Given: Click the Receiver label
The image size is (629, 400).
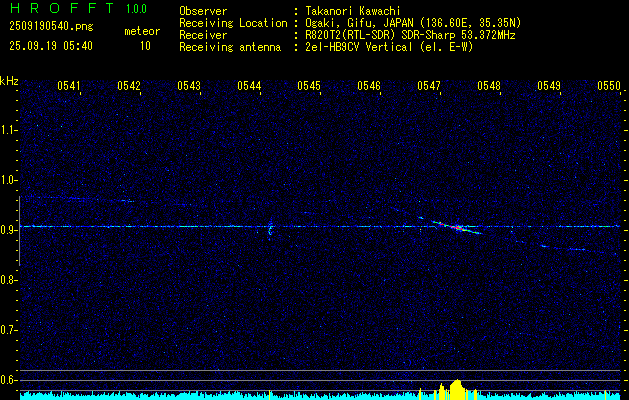Looking at the screenshot, I should click(x=203, y=35).
